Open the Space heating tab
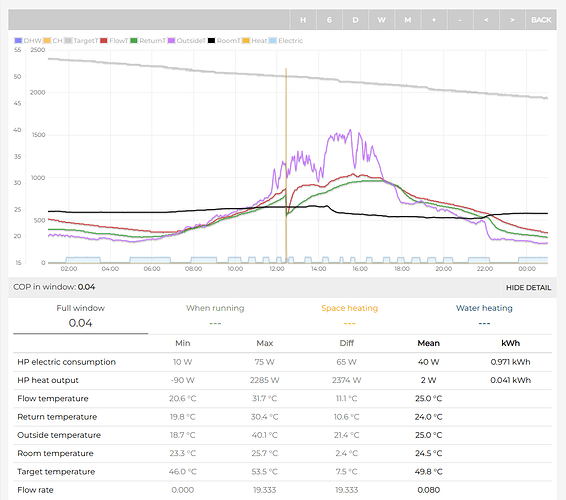 349,316
